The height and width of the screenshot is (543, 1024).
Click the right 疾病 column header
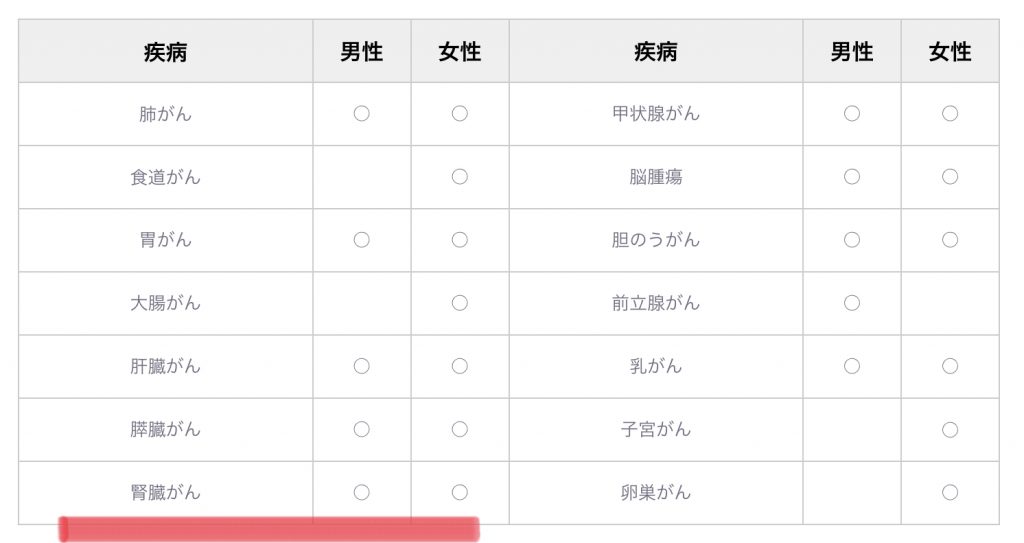(x=656, y=52)
